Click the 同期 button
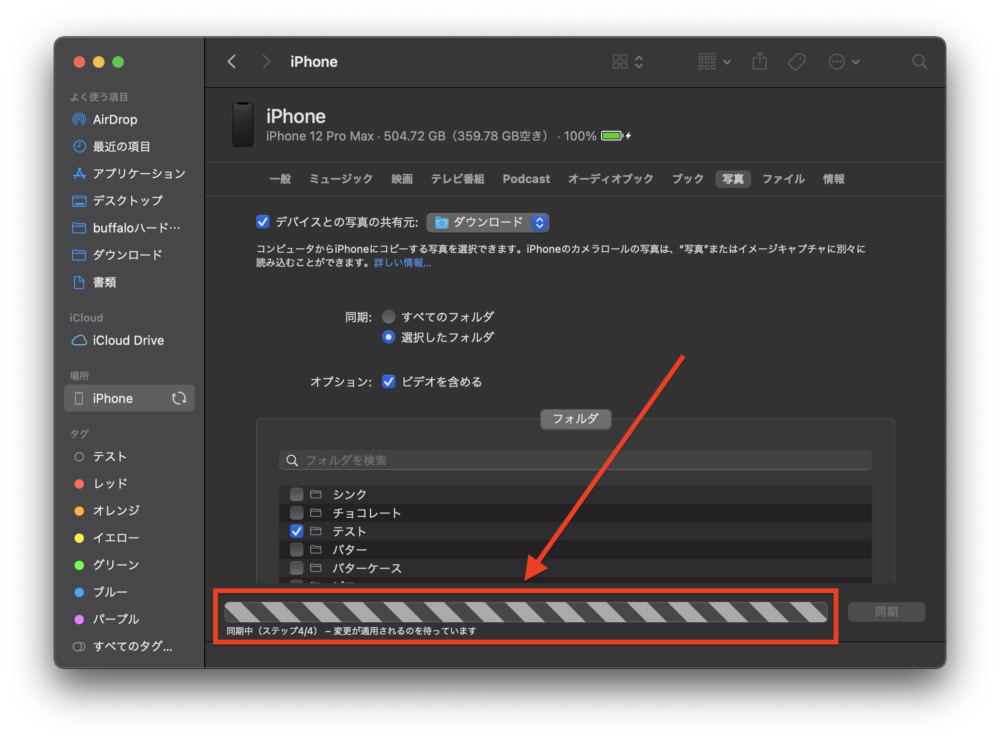The width and height of the screenshot is (1000, 740). [886, 612]
